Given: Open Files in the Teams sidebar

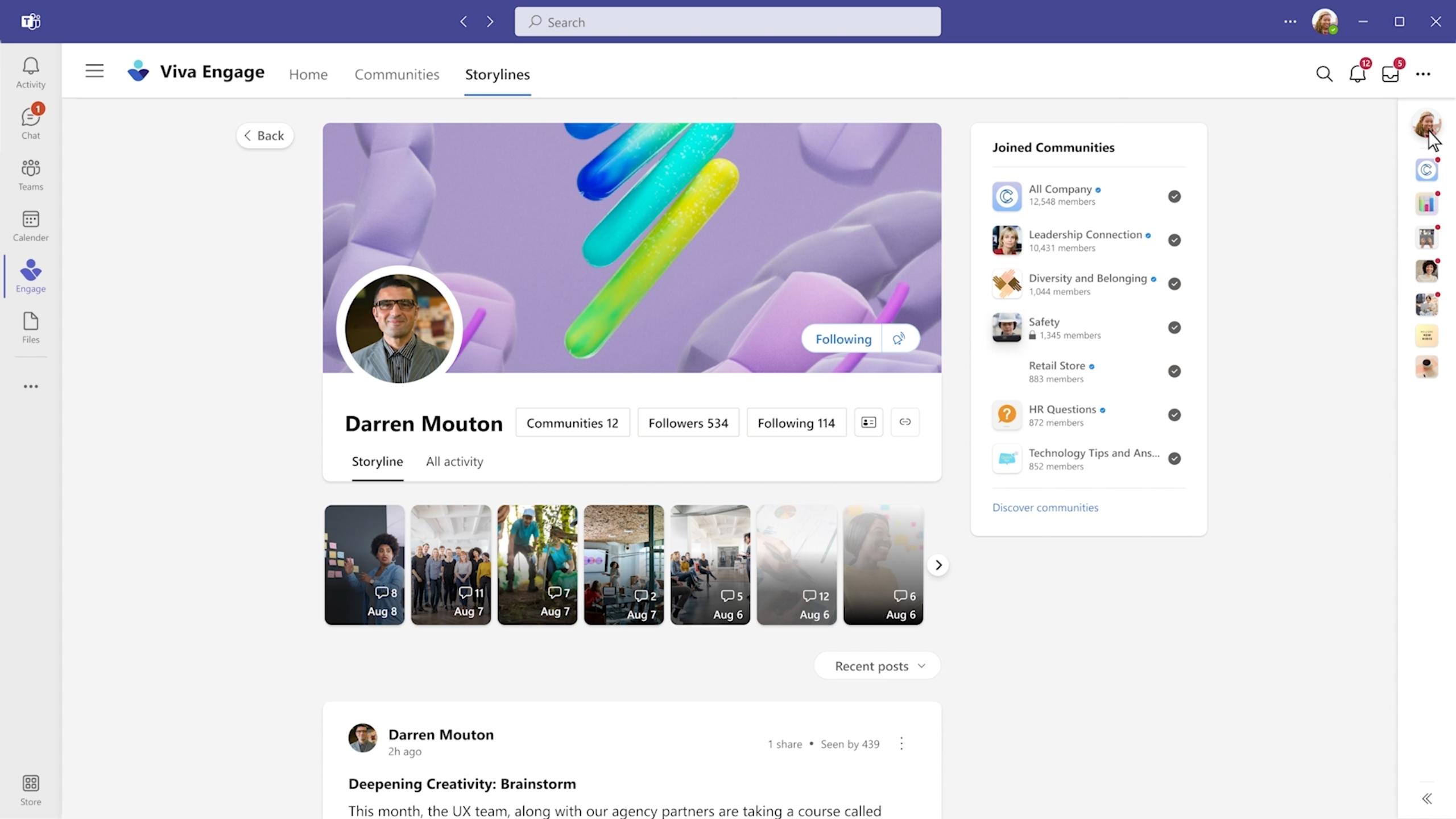Looking at the screenshot, I should pyautogui.click(x=31, y=328).
